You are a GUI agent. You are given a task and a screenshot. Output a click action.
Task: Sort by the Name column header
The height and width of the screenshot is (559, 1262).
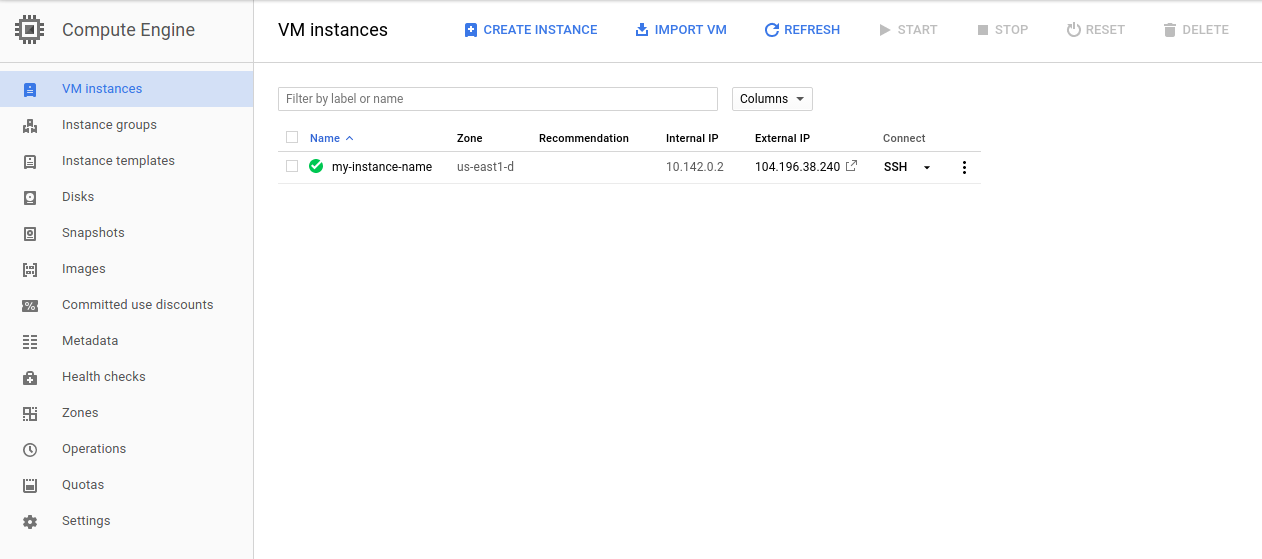(x=325, y=138)
